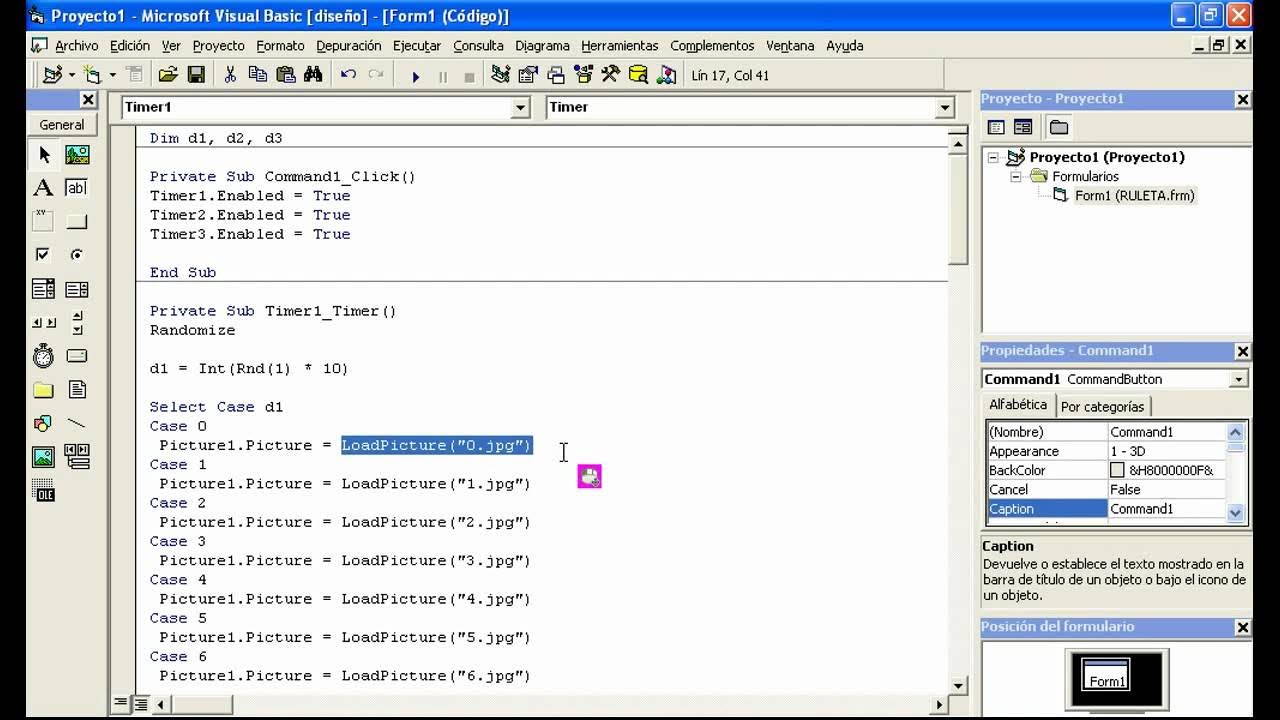Start the program with Run arrow

(x=415, y=76)
